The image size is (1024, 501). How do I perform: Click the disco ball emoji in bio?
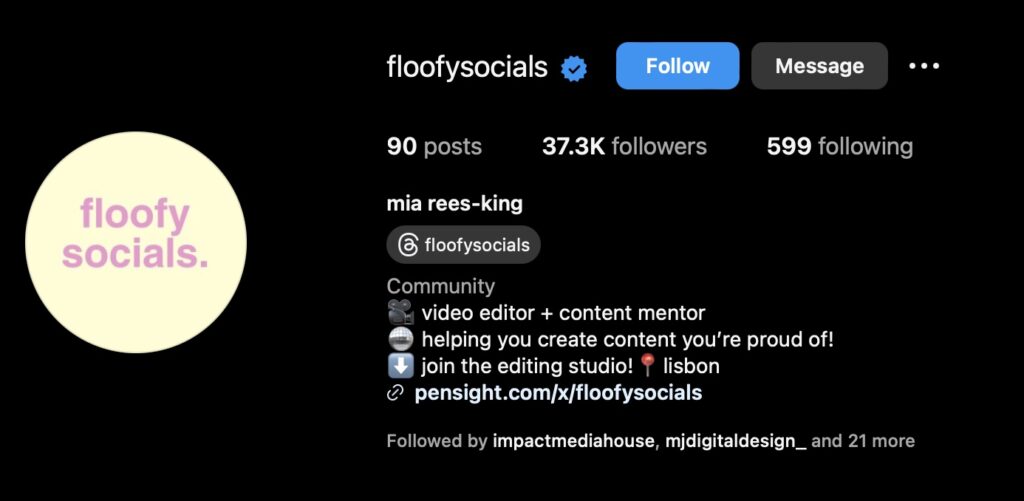(x=400, y=340)
